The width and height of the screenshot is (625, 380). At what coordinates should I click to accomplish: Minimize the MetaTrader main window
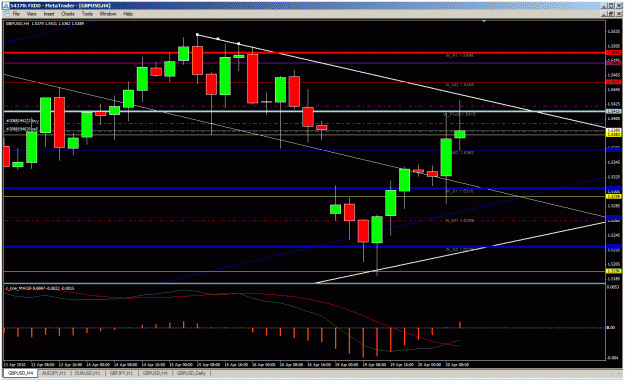pyautogui.click(x=605, y=6)
